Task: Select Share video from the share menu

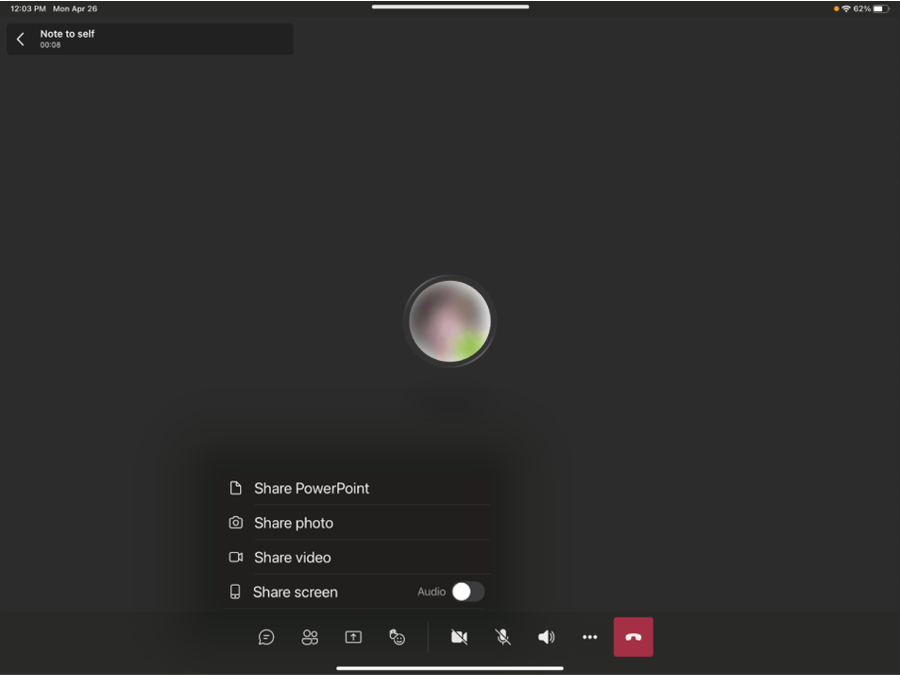Action: pyautogui.click(x=292, y=558)
